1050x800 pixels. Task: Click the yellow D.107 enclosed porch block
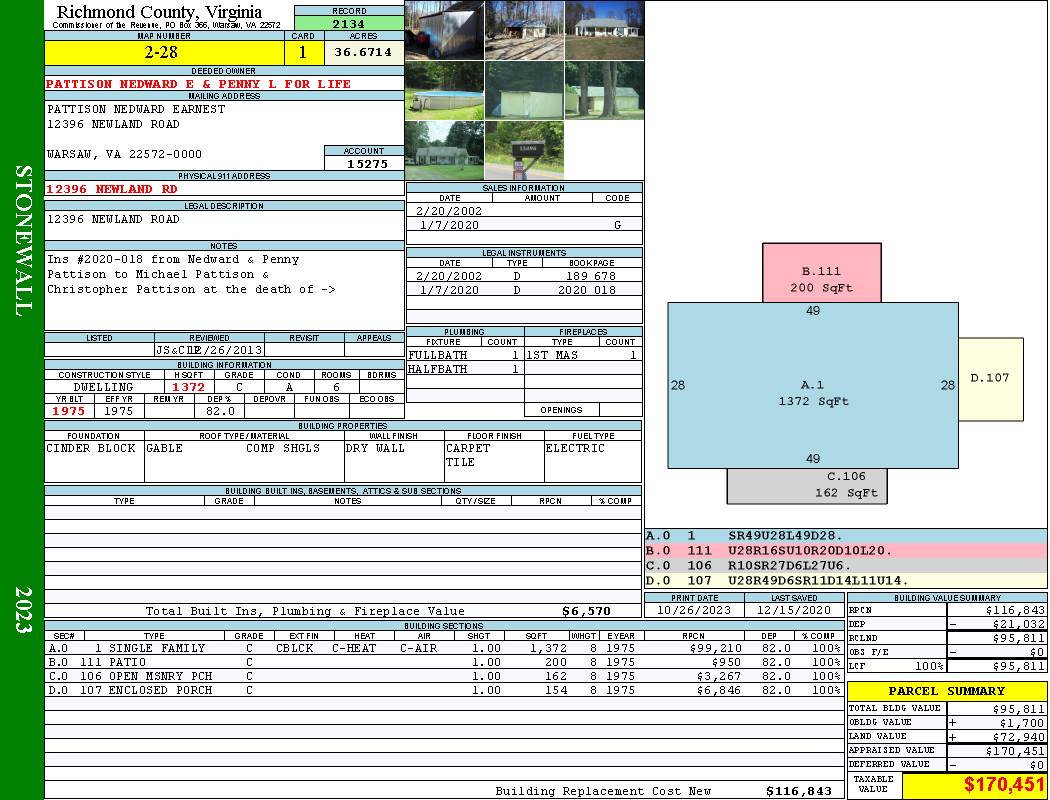tap(990, 379)
